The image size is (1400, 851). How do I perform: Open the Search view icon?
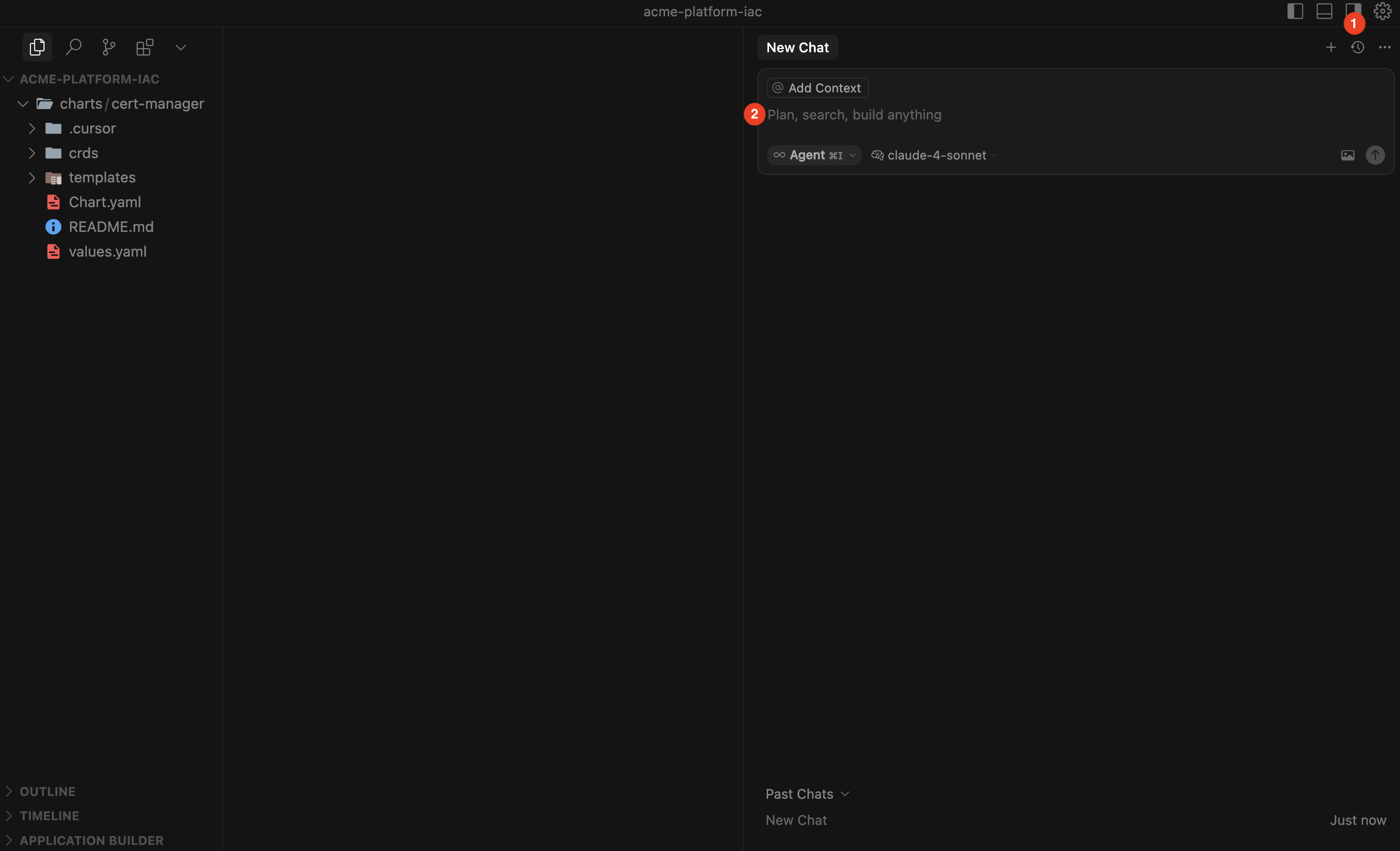click(x=73, y=47)
